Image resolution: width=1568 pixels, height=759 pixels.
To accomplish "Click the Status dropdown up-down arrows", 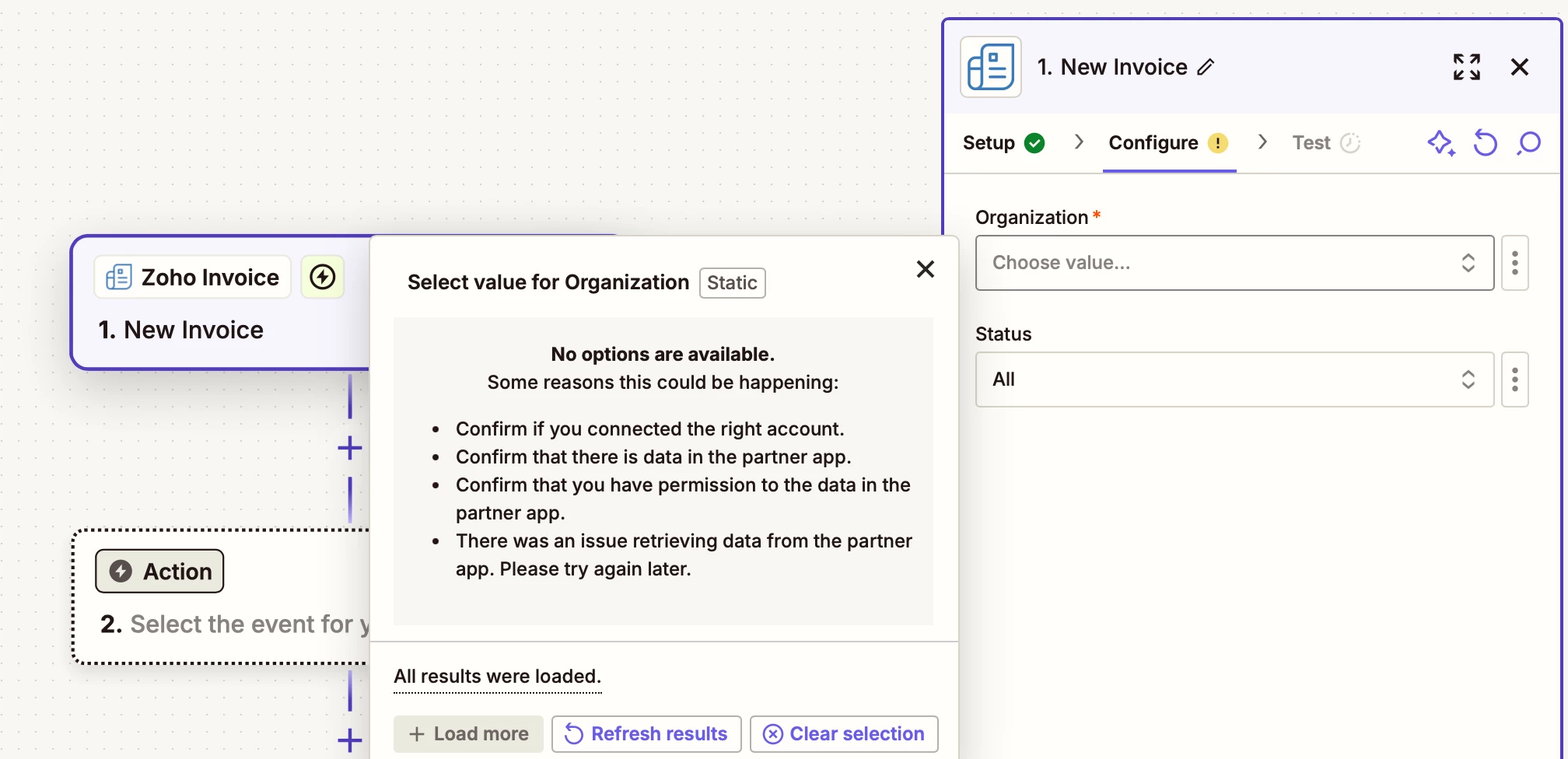I will 1468,379.
